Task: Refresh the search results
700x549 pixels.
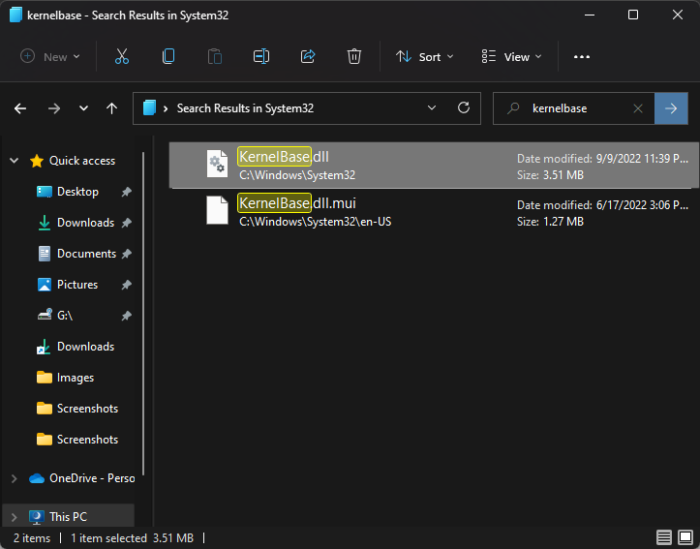Action: click(463, 108)
